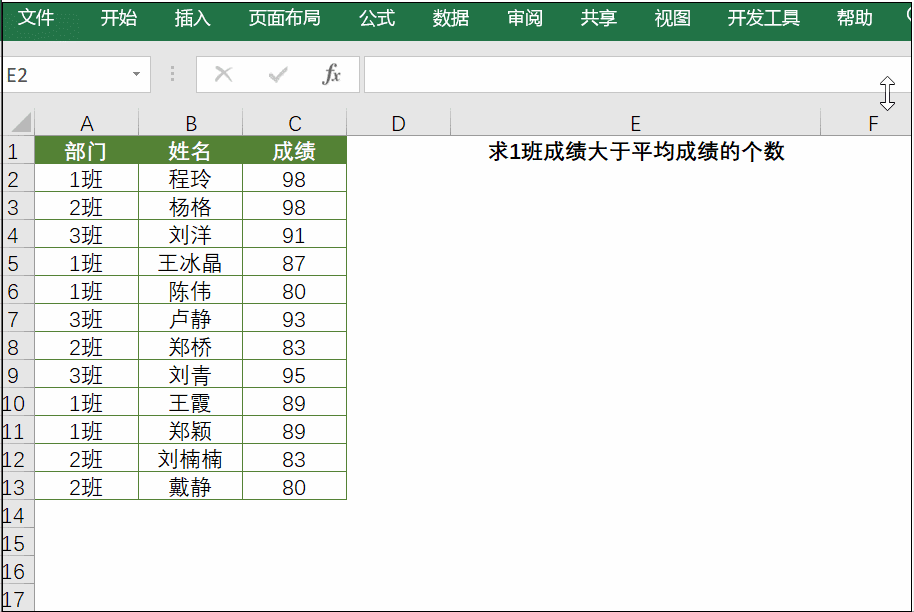The image size is (914, 612).
Task: Open the 帮助 ribbon tab
Action: click(x=855, y=18)
